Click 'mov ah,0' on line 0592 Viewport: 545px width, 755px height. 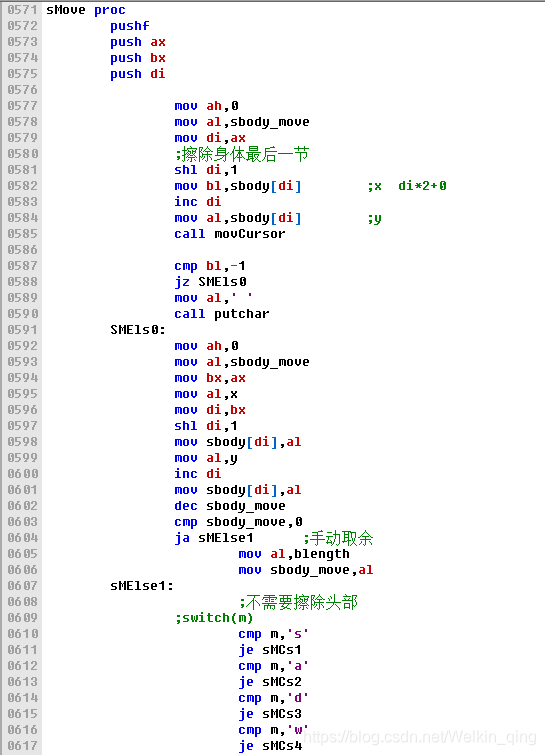point(206,346)
